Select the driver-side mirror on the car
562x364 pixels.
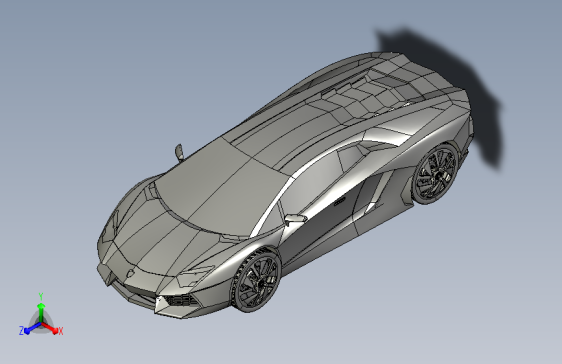295,218
